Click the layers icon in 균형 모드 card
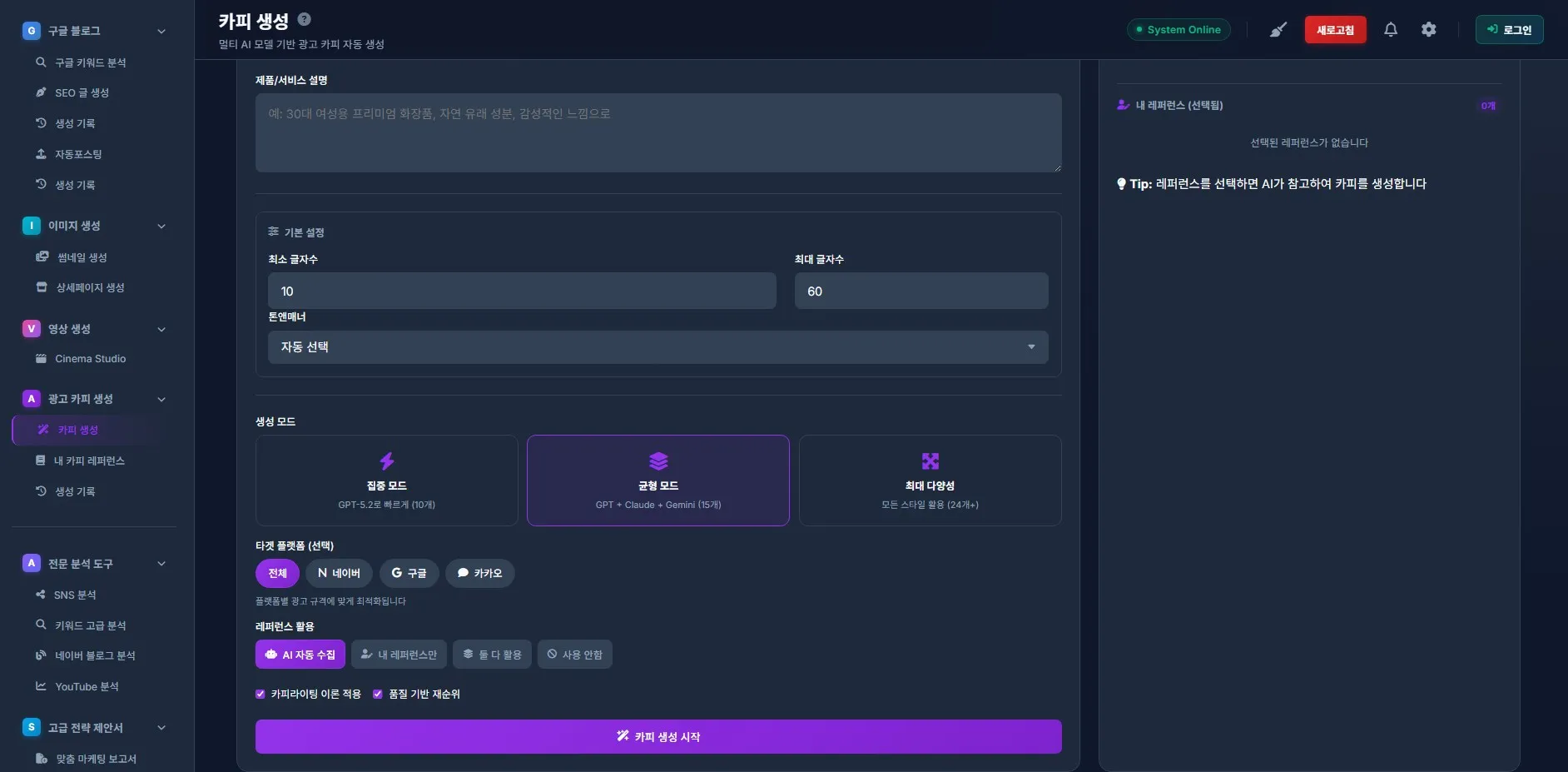 658,461
